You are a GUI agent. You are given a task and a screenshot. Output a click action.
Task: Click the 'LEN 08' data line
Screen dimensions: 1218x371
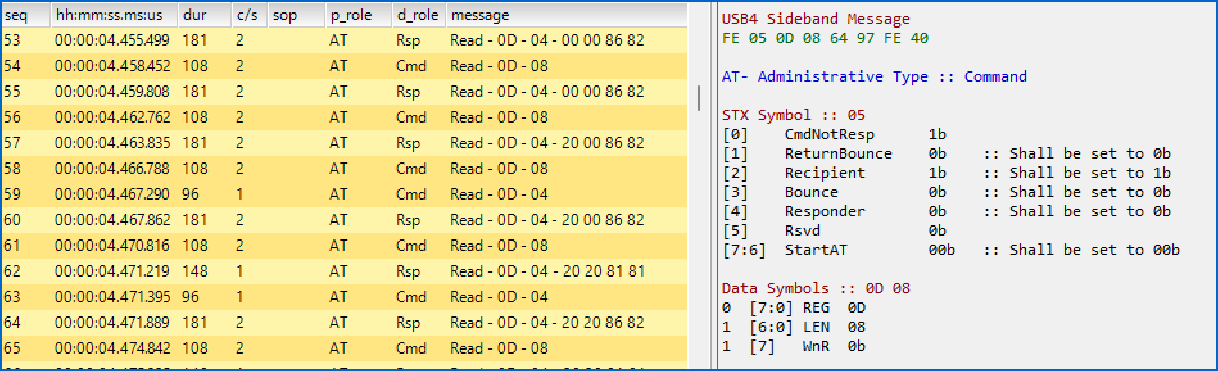pyautogui.click(x=793, y=327)
